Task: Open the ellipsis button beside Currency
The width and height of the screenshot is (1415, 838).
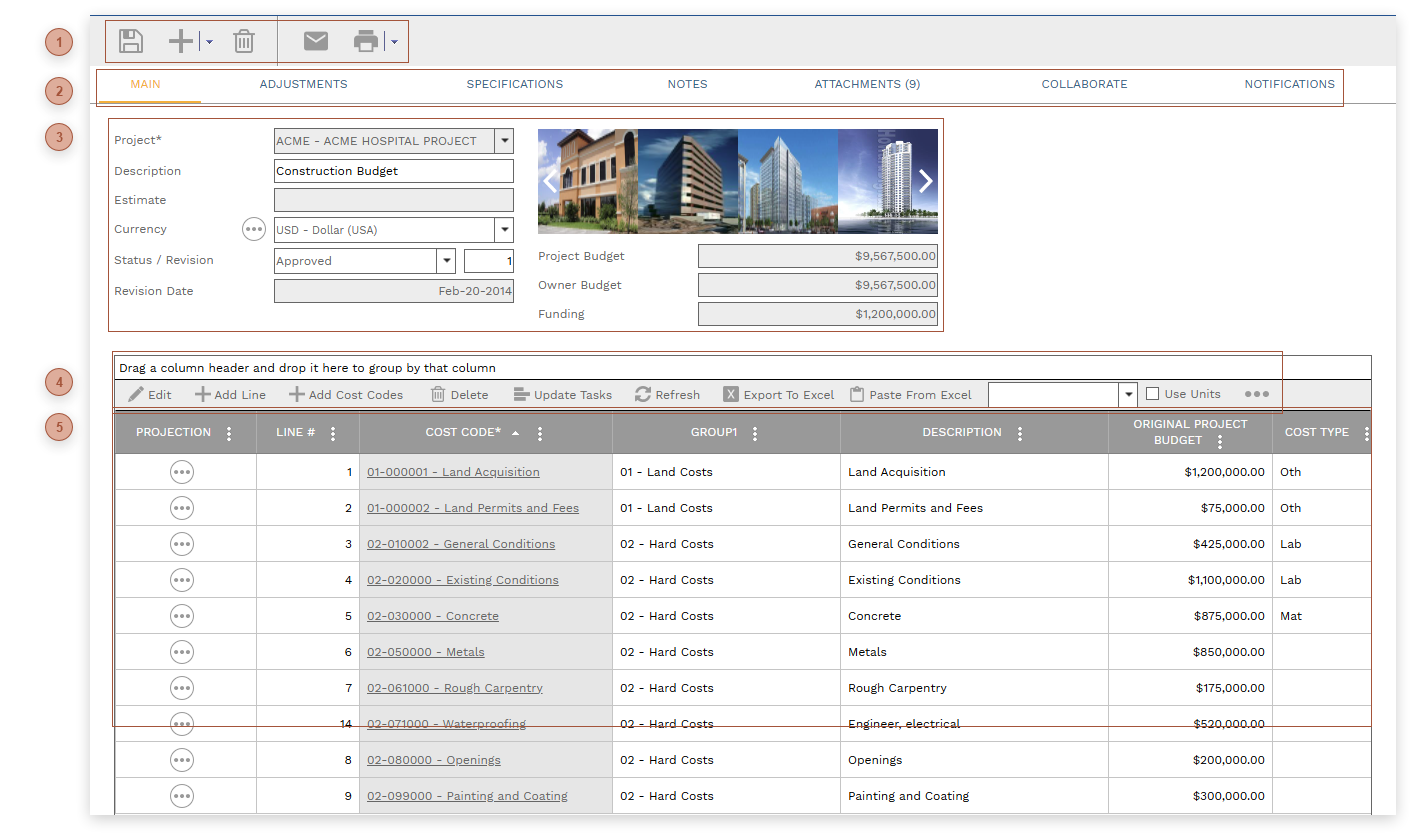Action: coord(254,230)
